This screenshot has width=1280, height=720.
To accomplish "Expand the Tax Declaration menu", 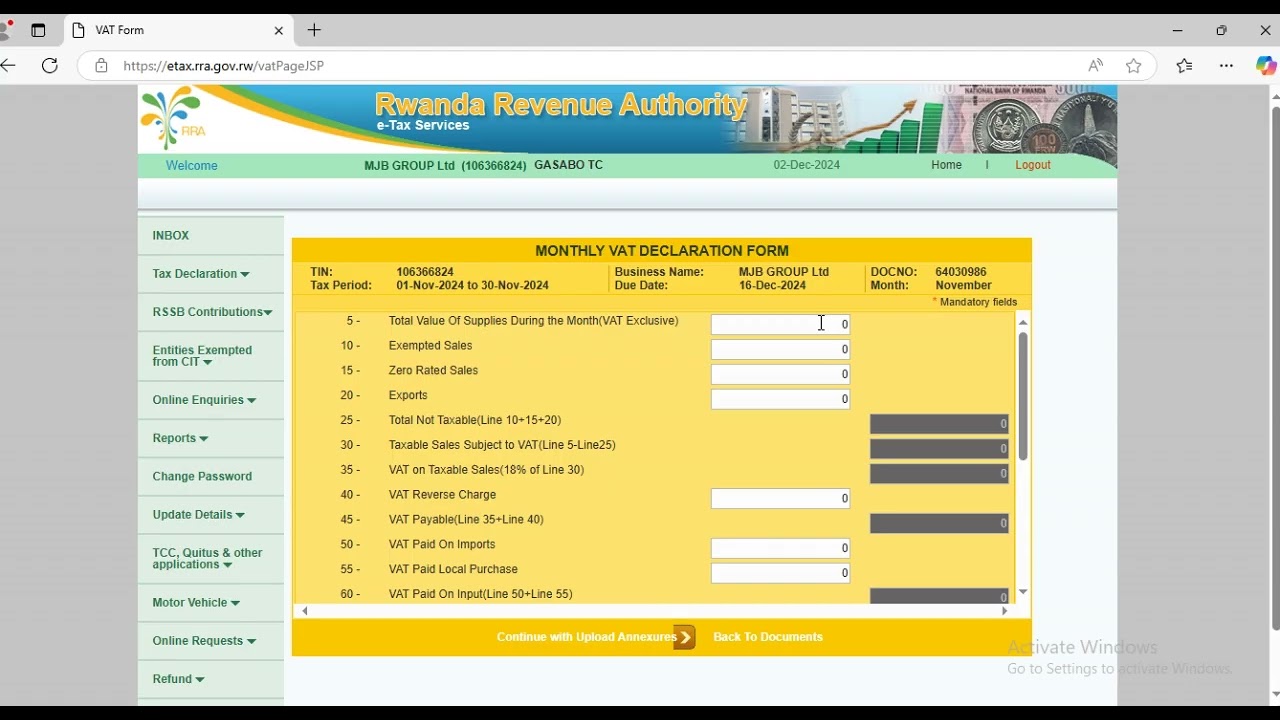I will tap(211, 274).
